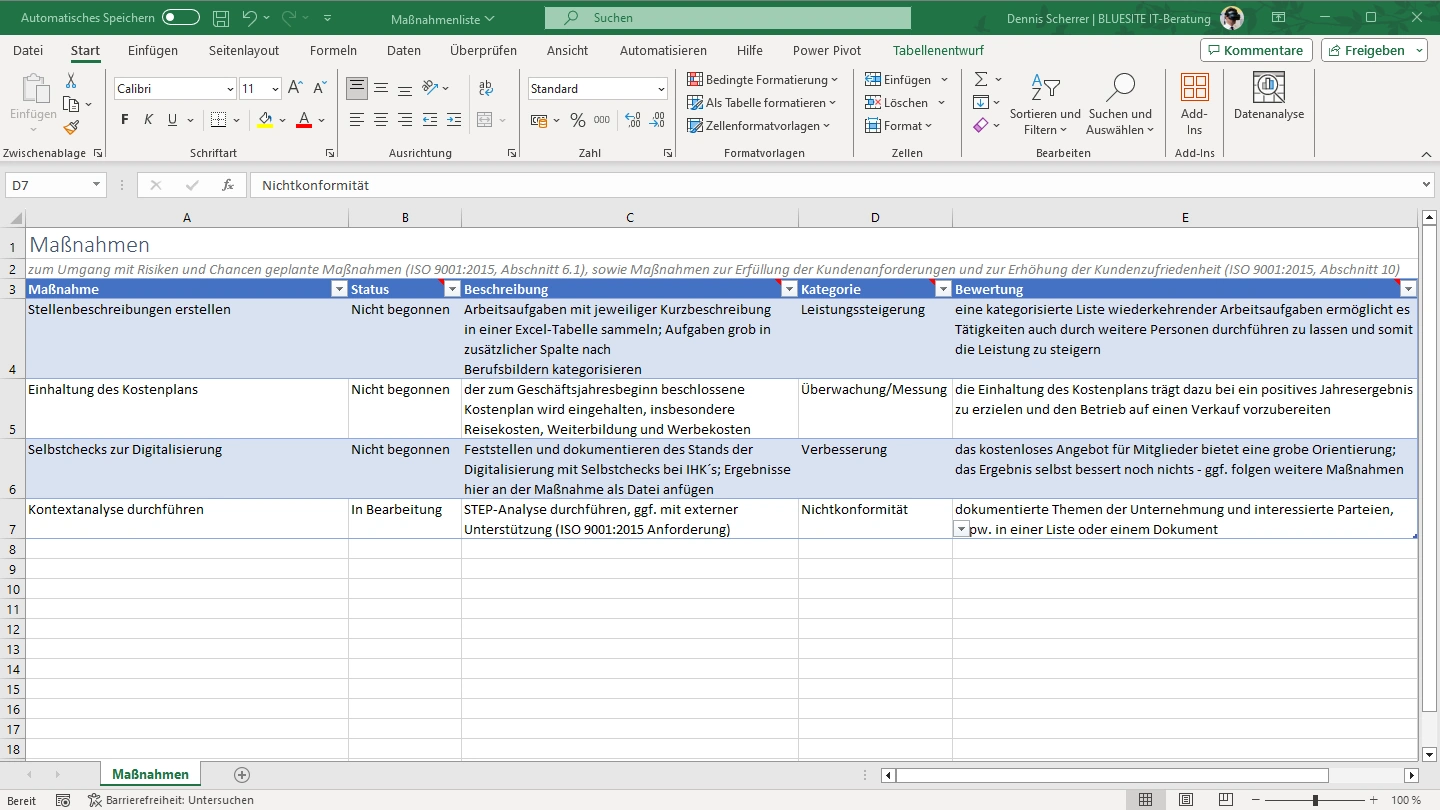Apply percent style number format

pyautogui.click(x=577, y=120)
